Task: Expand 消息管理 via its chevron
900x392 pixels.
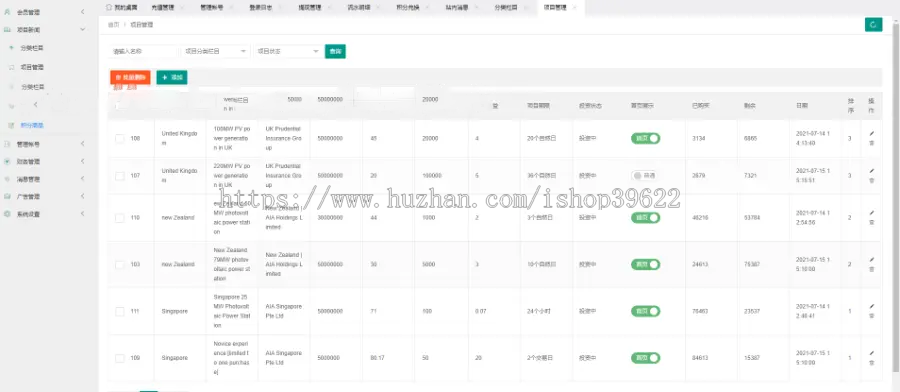Action: [x=83, y=179]
